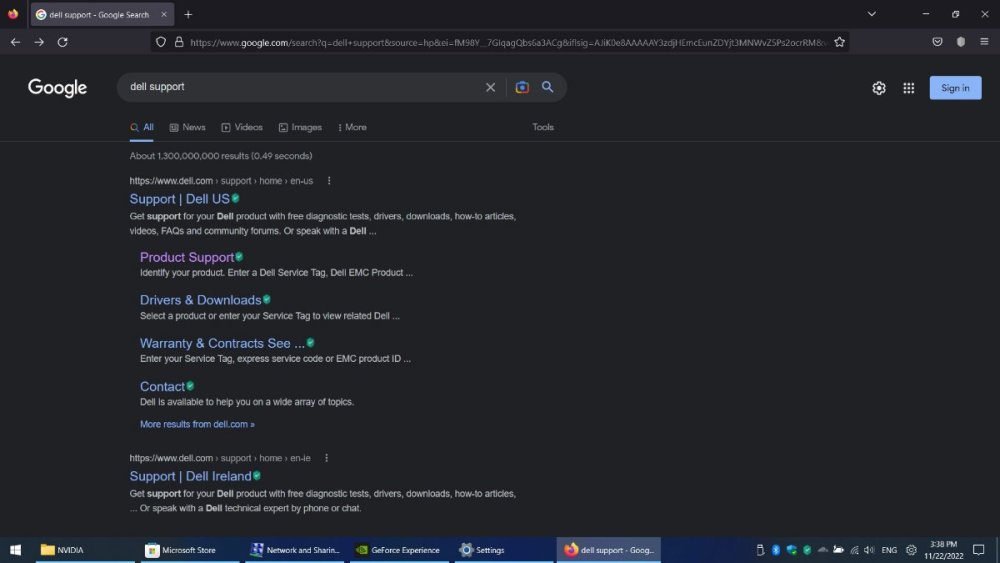
Task: Click the safety badge beside Dell Ireland
Action: 256,475
